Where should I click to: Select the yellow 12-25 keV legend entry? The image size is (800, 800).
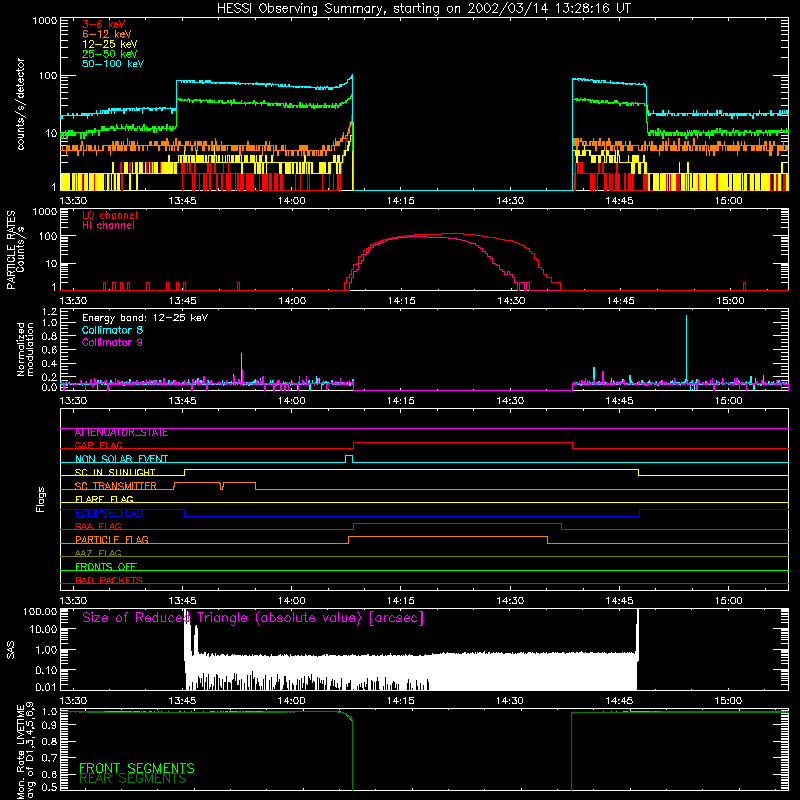[110, 44]
